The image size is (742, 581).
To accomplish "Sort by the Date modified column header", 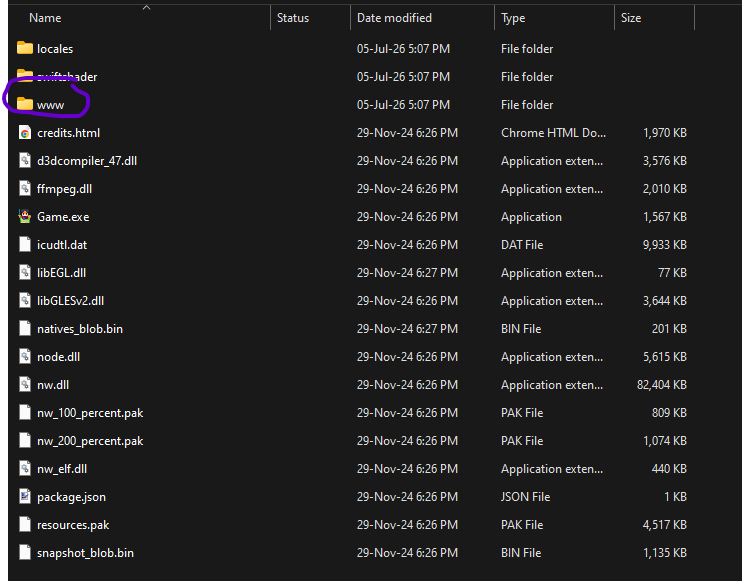I will [394, 18].
